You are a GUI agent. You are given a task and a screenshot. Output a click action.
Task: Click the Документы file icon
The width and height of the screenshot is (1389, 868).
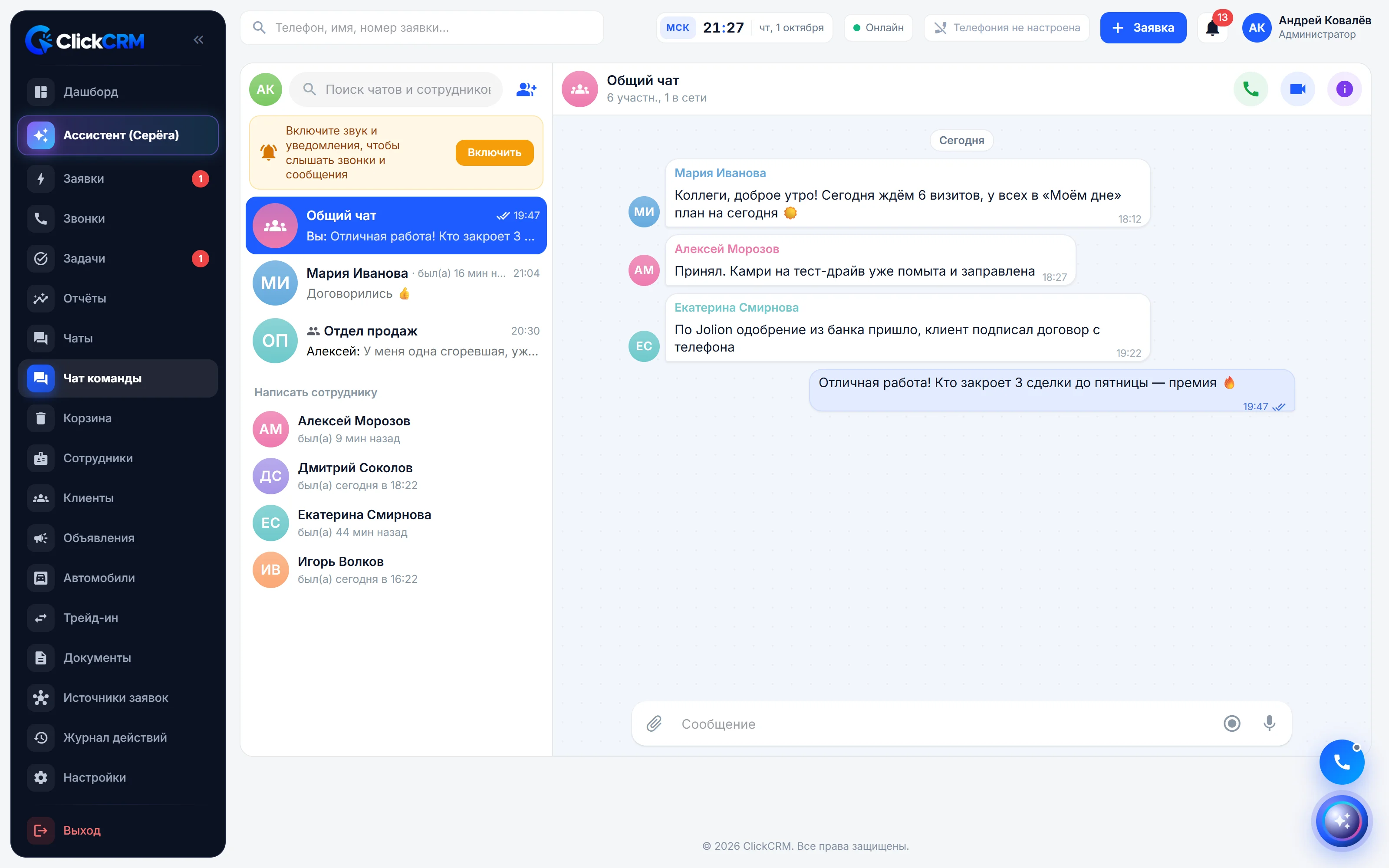point(41,658)
